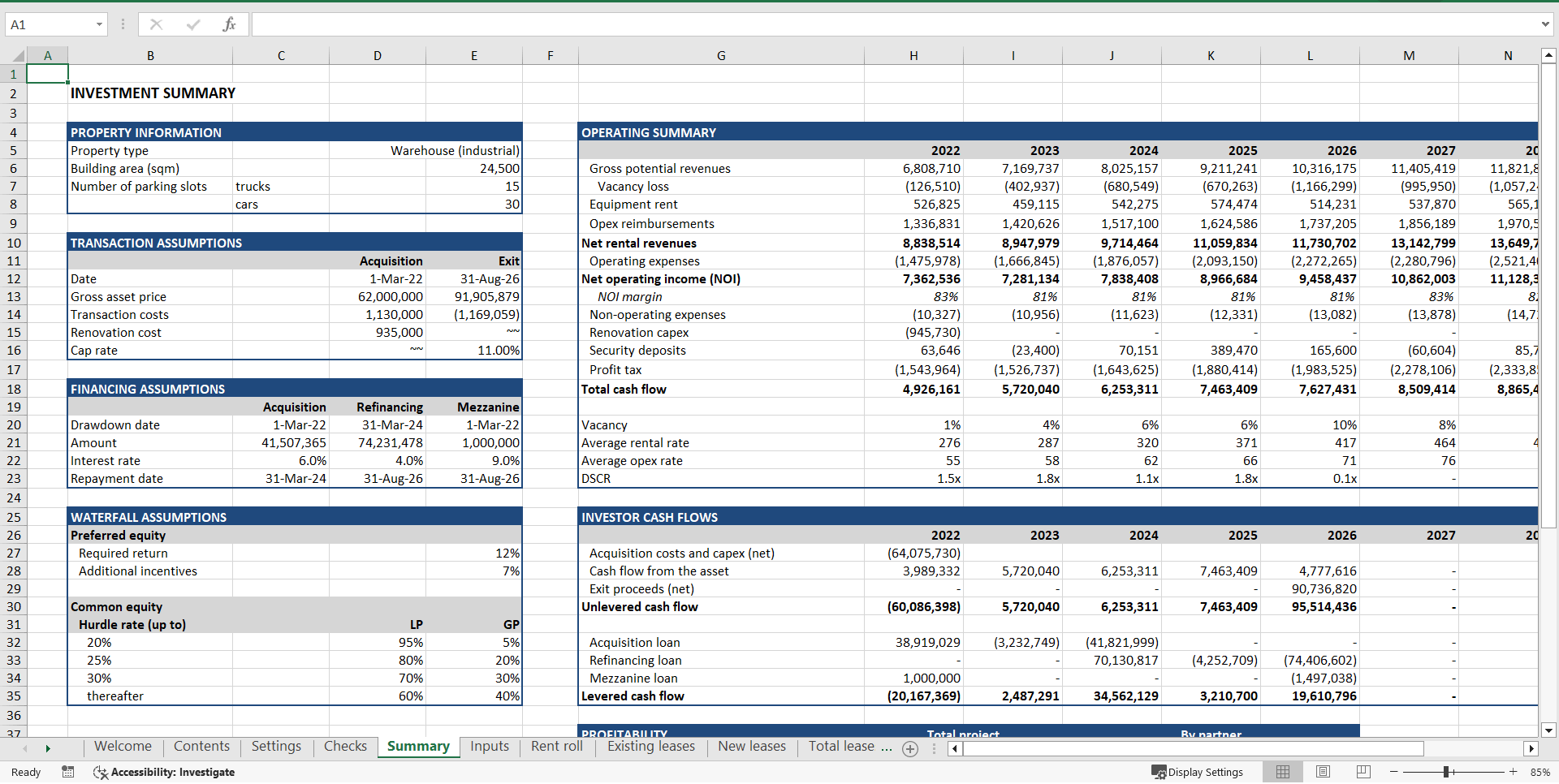This screenshot has height=784, width=1559.
Task: Expand the formula bar chevron
Action: 1545,24
